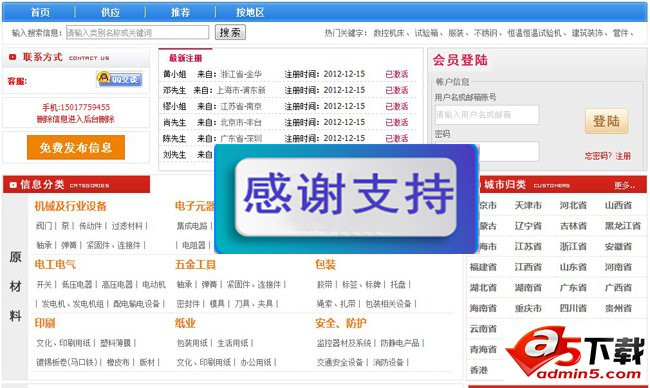
Task: Switch to the 供应 navigation tab
Action: point(110,12)
